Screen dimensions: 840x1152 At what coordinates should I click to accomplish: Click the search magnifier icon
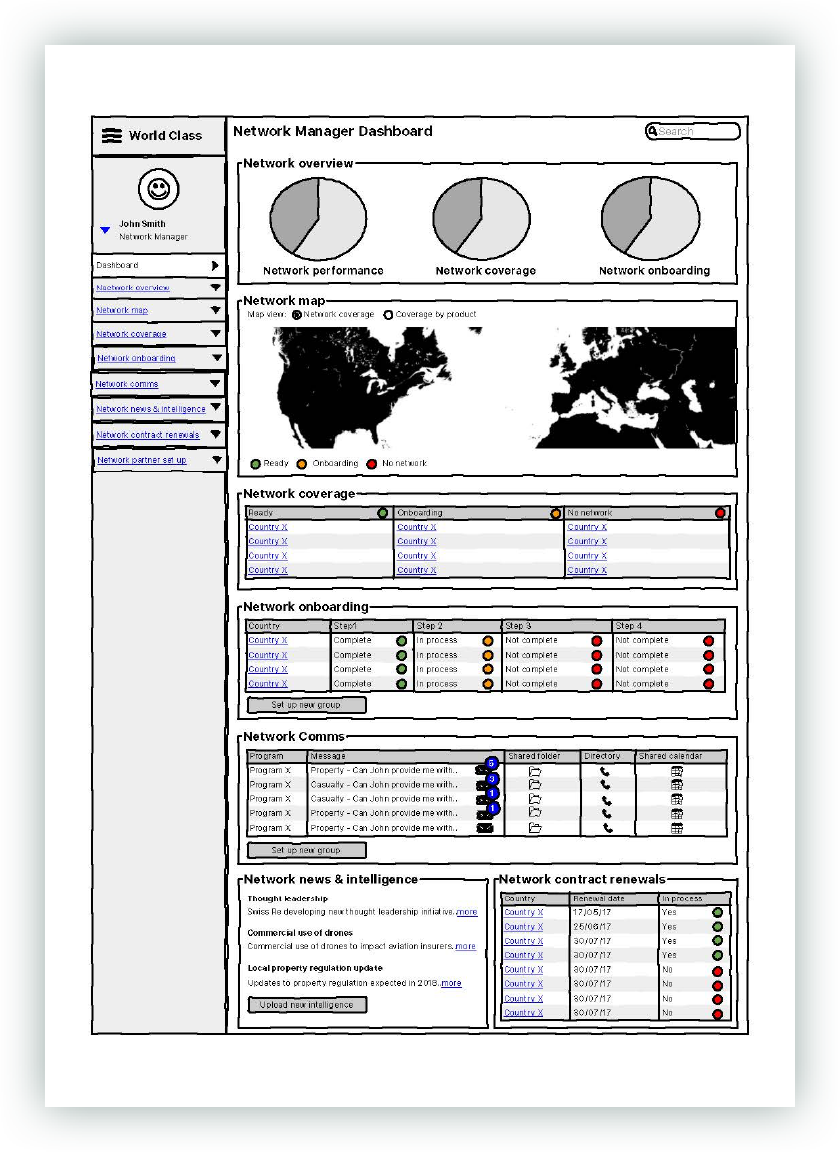(x=652, y=132)
